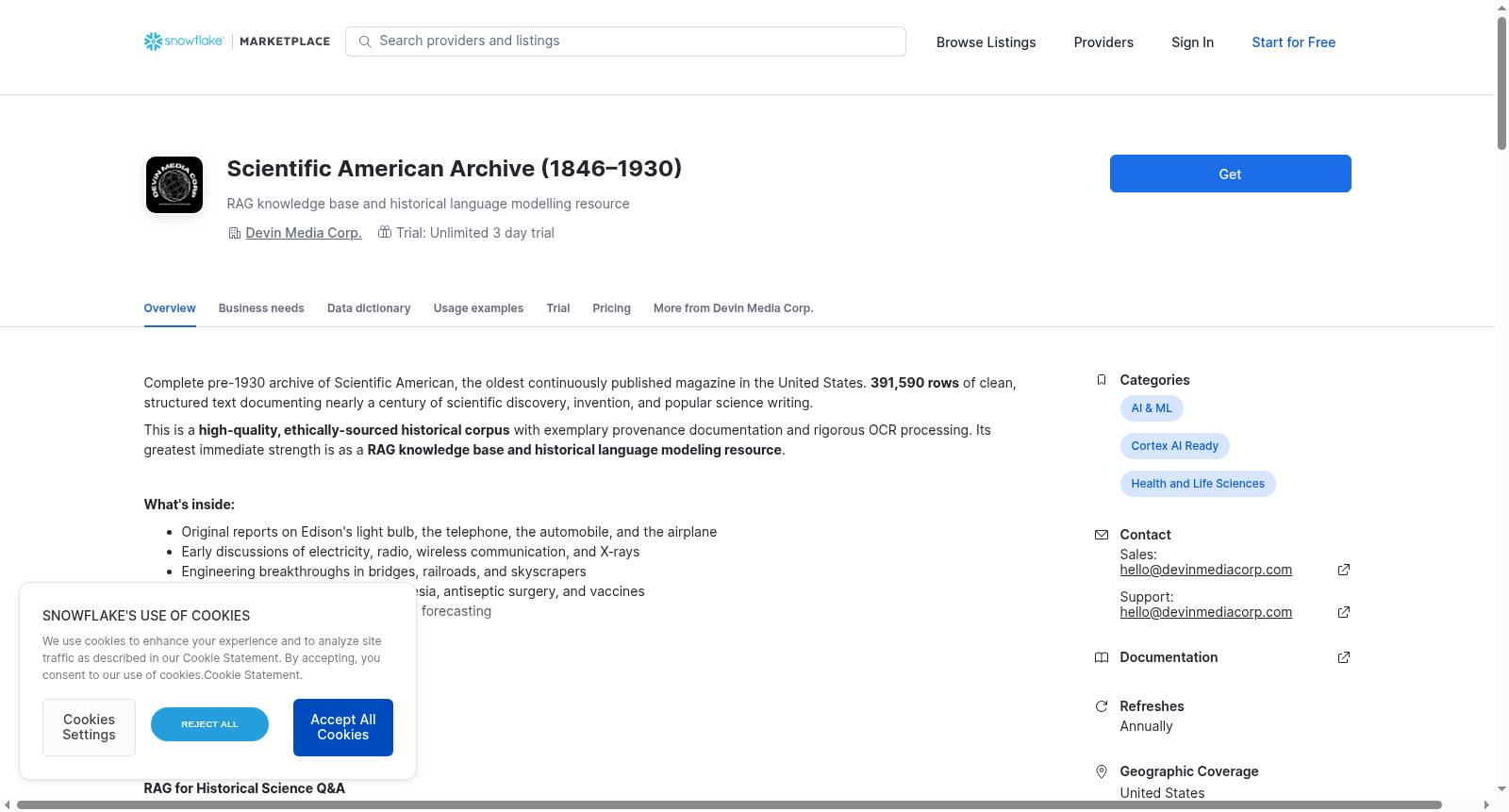The width and height of the screenshot is (1509, 812).
Task: Select the Cortex AI Ready category tag
Action: pos(1174,446)
